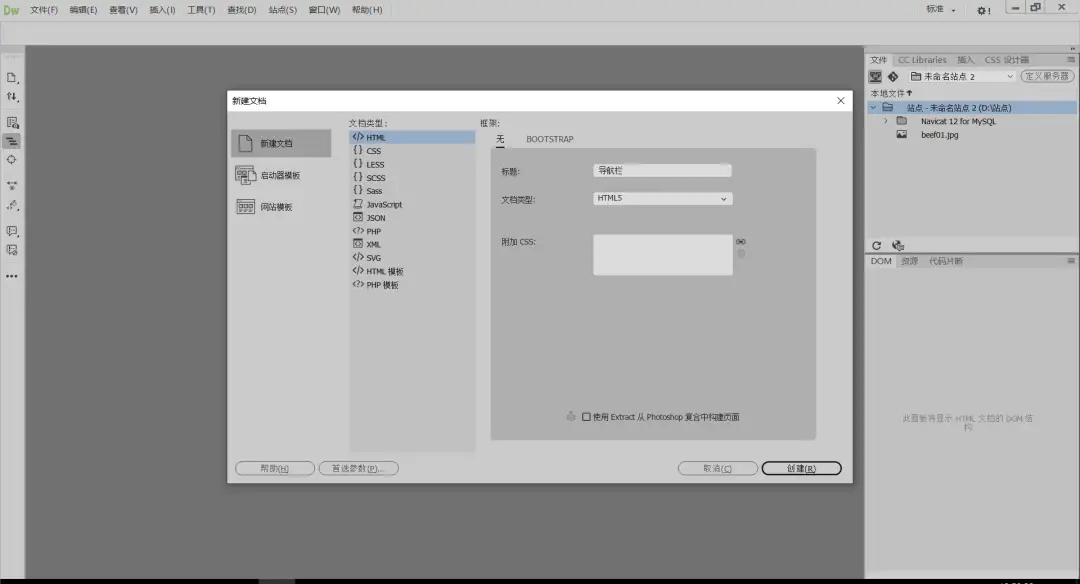Open the 插入(I) menu
Viewport: 1080px width, 584px height.
pyautogui.click(x=162, y=10)
